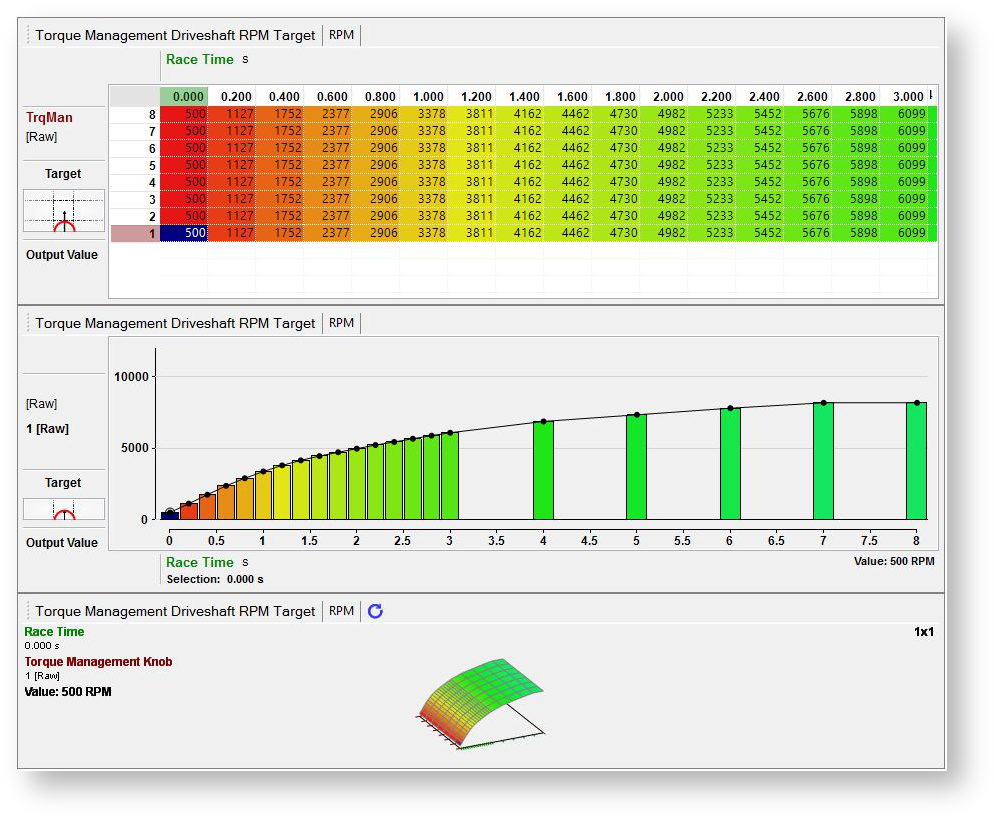This screenshot has height=819, width=995.
Task: Click the RPM unit label in the table panel
Action: (x=341, y=35)
